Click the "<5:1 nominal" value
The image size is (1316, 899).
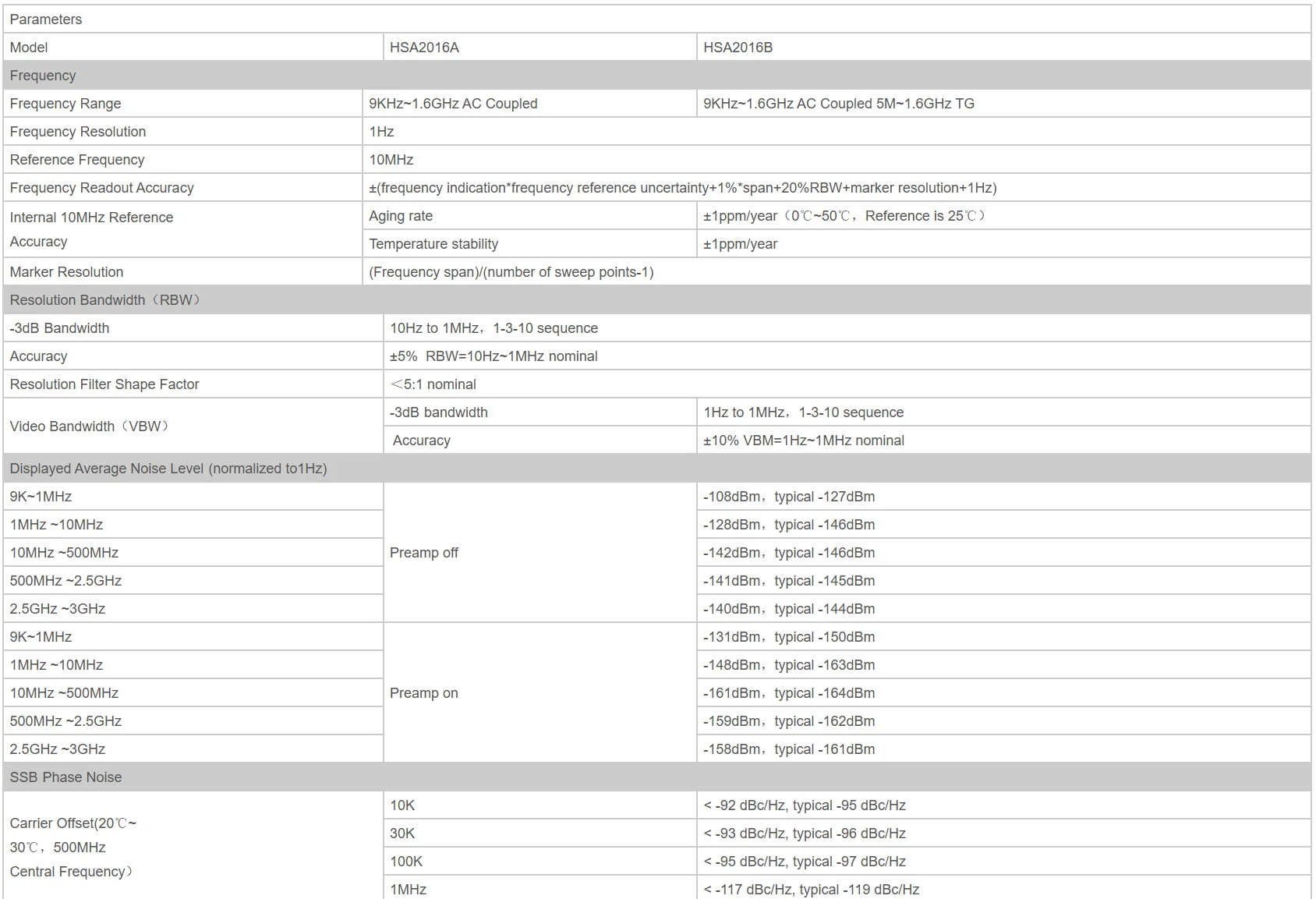(433, 384)
